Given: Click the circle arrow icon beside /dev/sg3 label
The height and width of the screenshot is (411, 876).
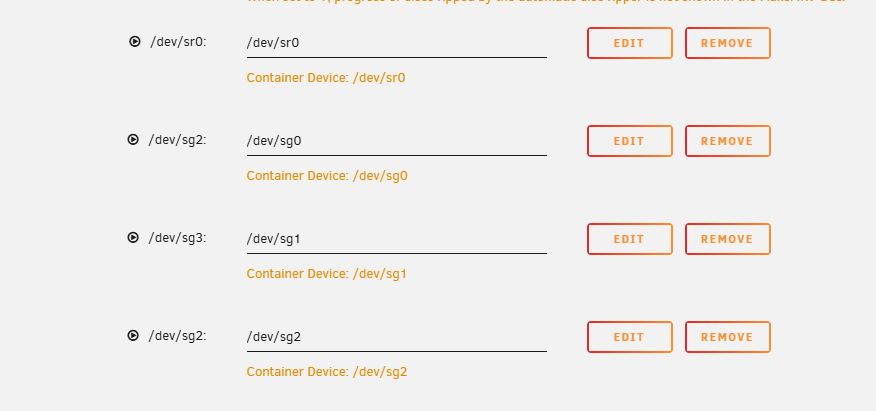Looking at the screenshot, I should coord(133,237).
